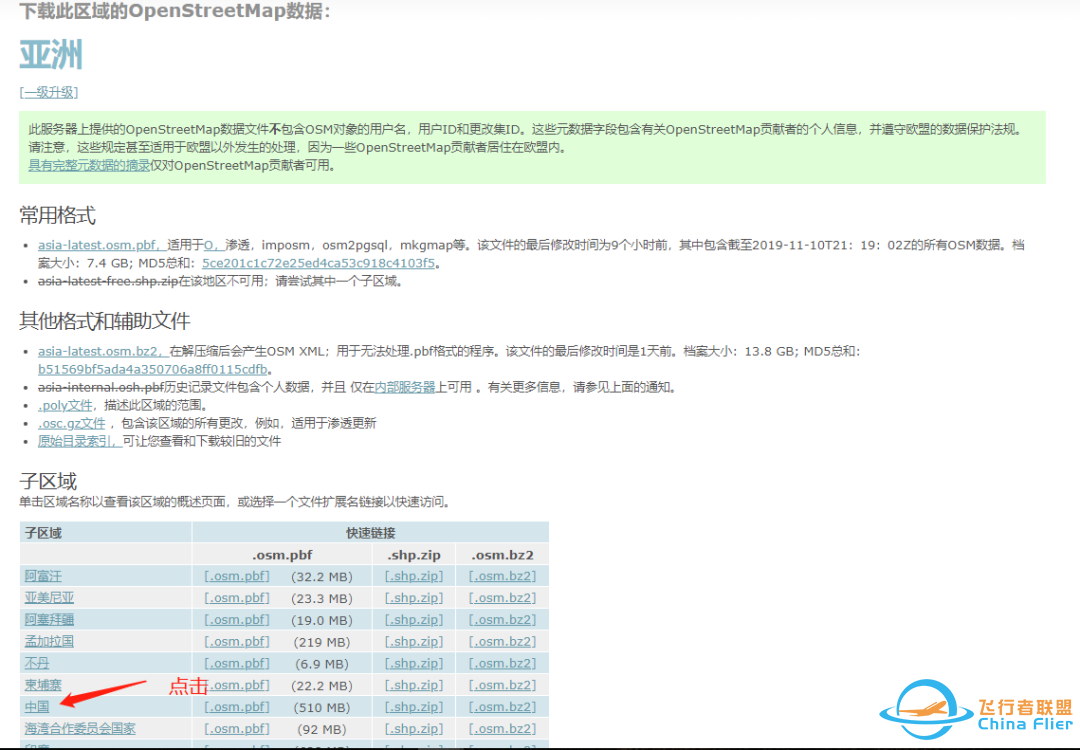
Task: Click the 常用格式 section heading
Action: (x=57, y=216)
